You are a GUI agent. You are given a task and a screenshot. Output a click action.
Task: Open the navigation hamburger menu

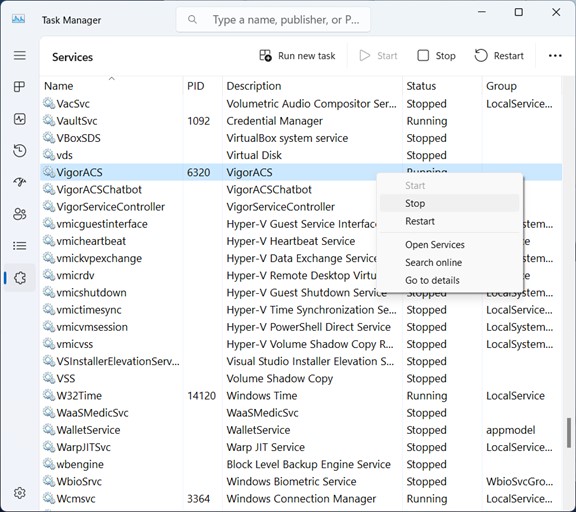(x=20, y=55)
